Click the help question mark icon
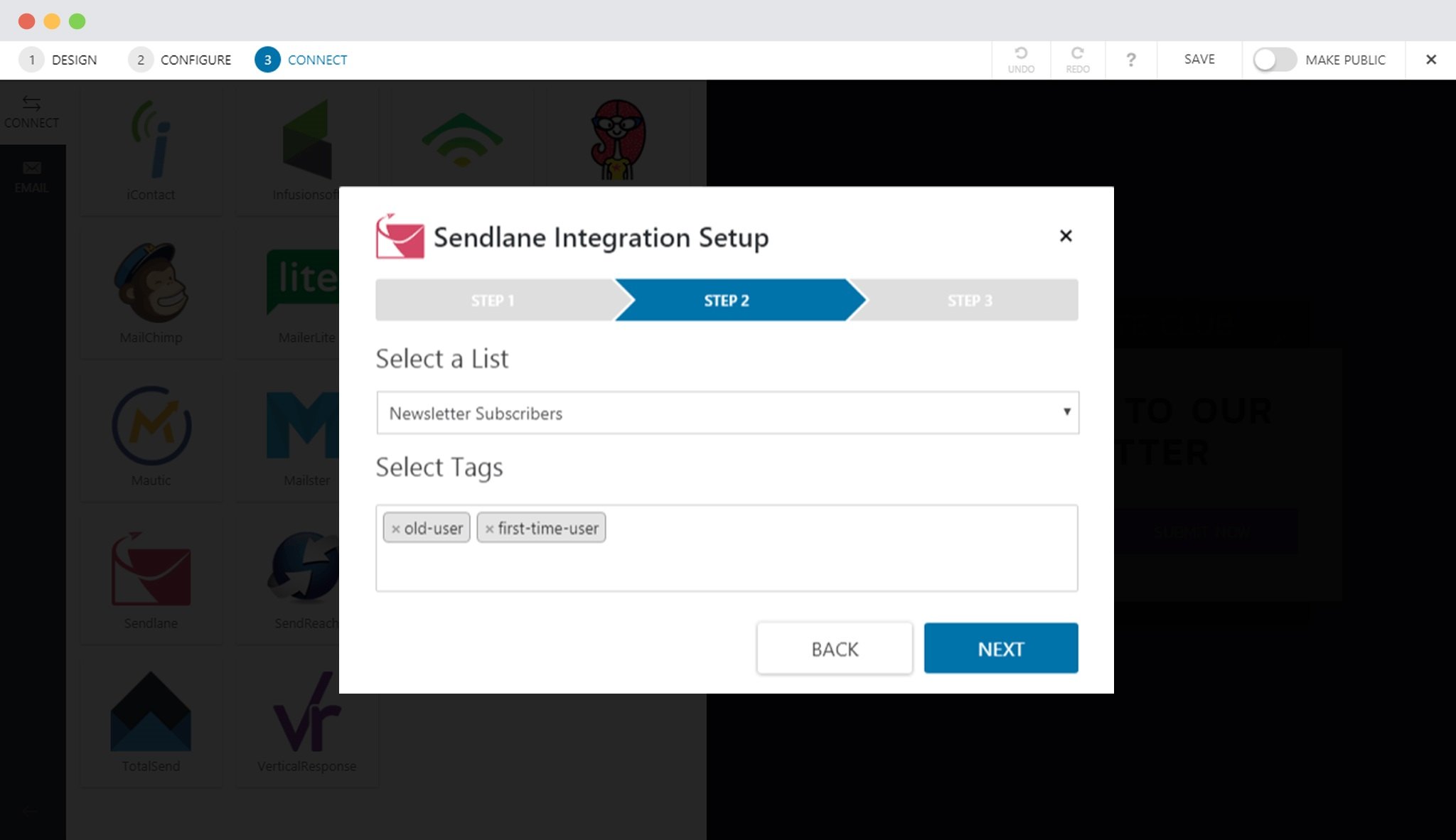This screenshot has width=1456, height=840. (x=1130, y=60)
